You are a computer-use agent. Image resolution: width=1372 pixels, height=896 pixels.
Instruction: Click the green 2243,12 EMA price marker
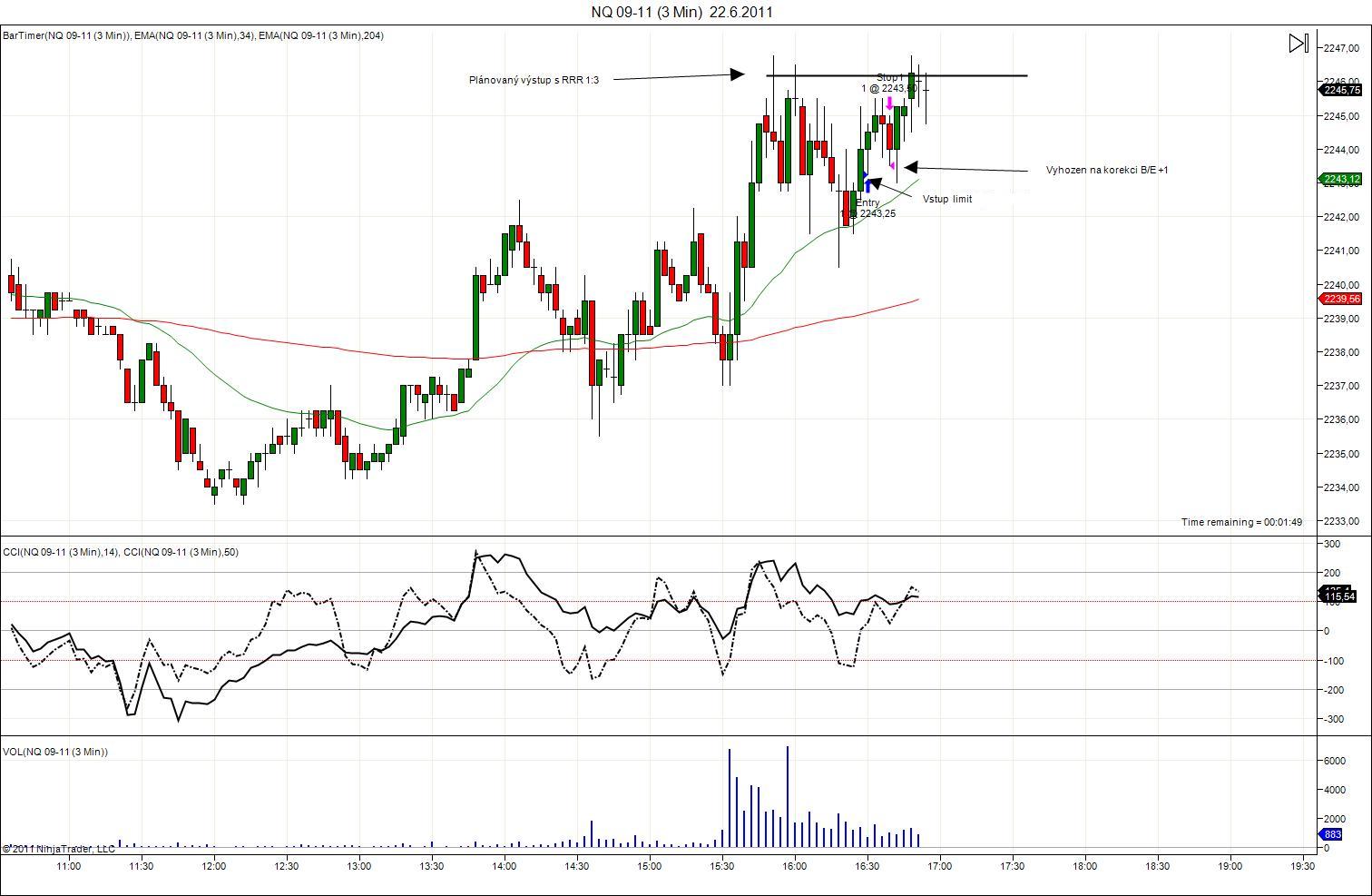pyautogui.click(x=1341, y=179)
